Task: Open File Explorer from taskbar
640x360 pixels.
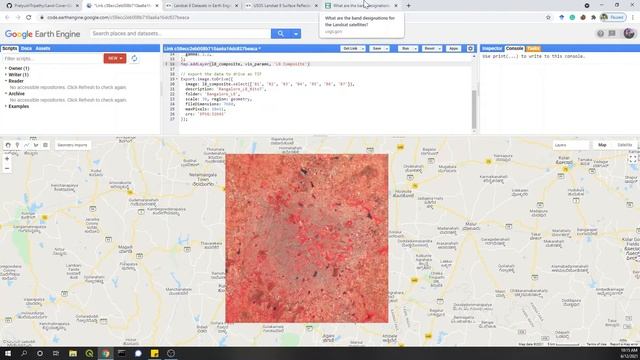Action: point(73,353)
